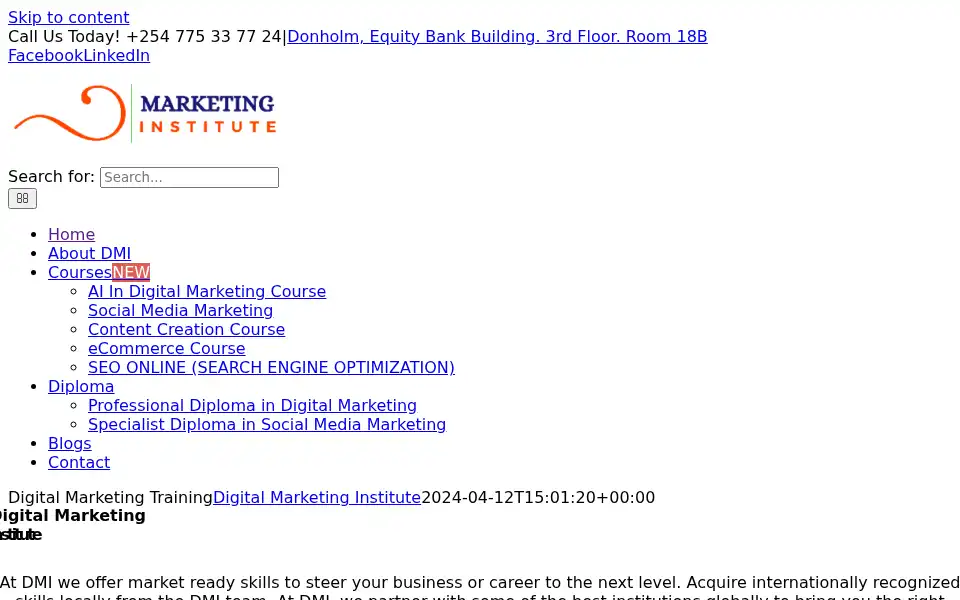Select Professional Diploma in Digital Marketing
960x600 pixels.
tap(252, 405)
